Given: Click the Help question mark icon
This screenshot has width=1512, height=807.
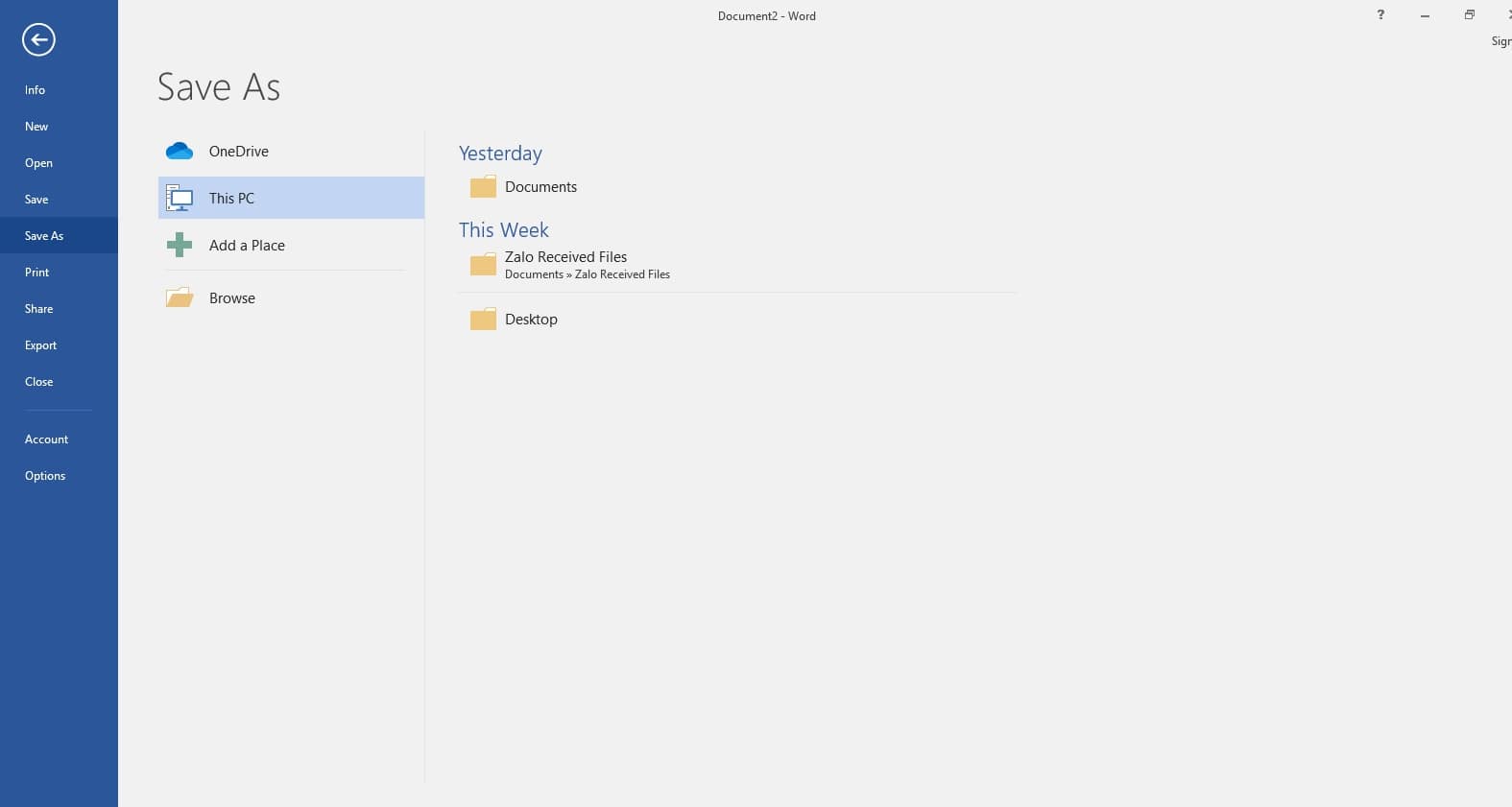Looking at the screenshot, I should (x=1380, y=15).
